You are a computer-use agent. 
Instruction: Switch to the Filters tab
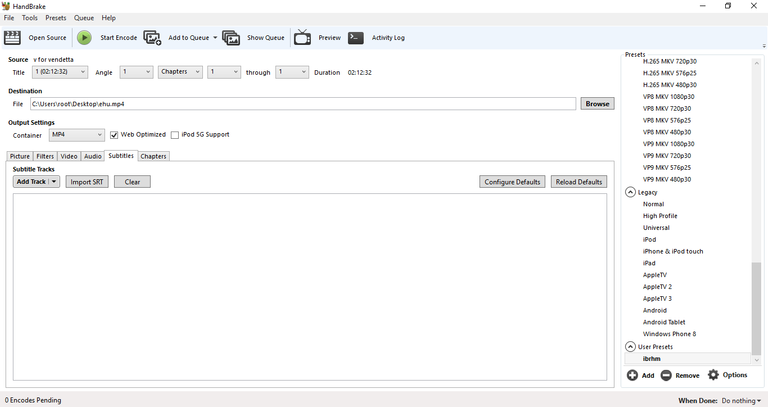click(45, 156)
